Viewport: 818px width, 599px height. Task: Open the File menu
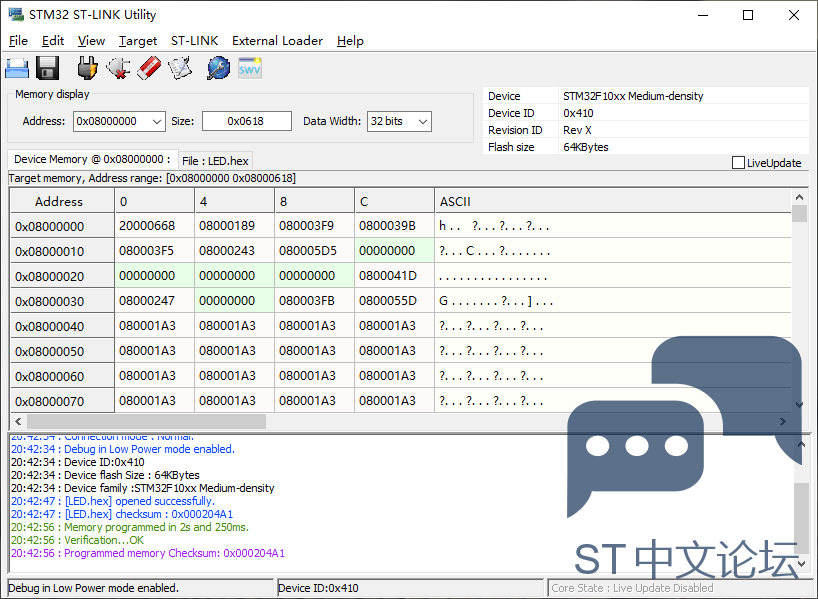tap(18, 41)
